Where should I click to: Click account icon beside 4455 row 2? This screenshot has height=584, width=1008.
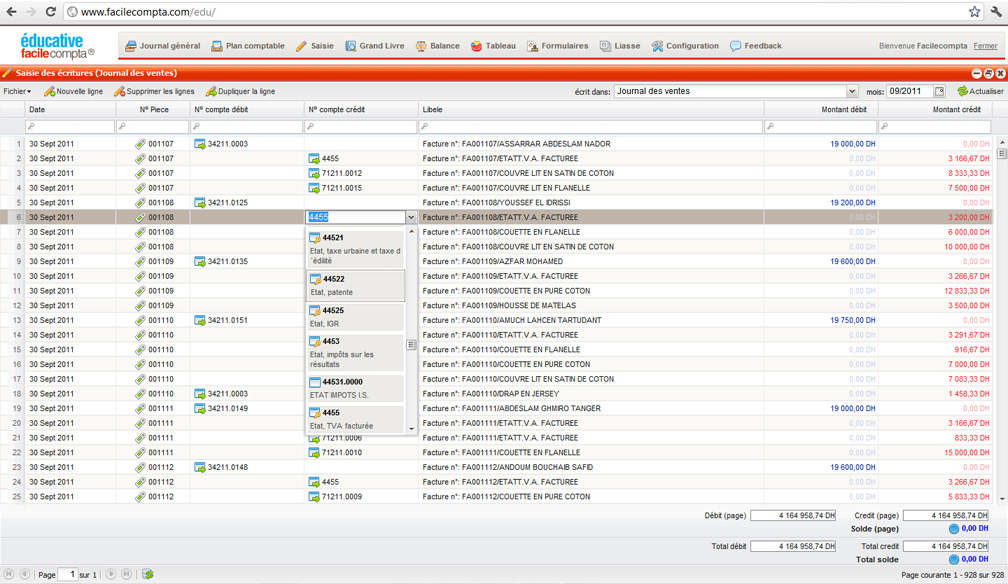pyautogui.click(x=314, y=159)
